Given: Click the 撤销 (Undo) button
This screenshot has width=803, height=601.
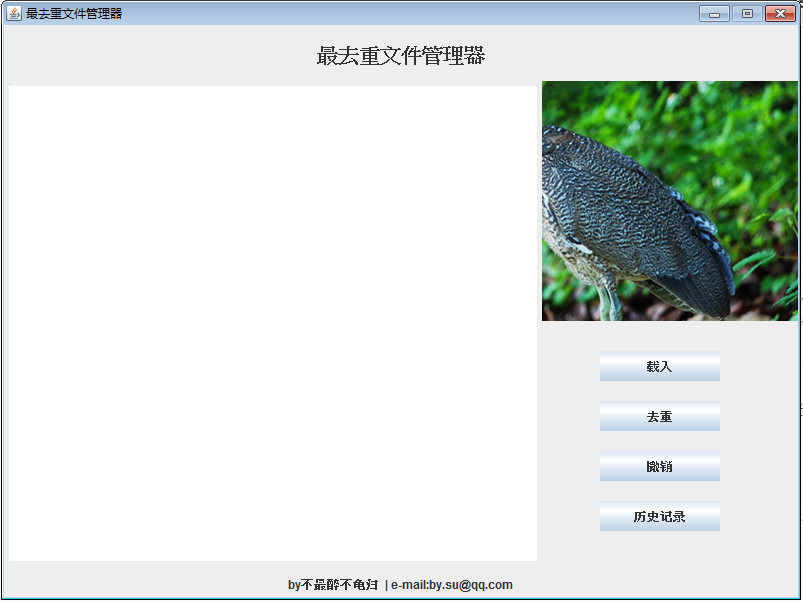Looking at the screenshot, I should (x=660, y=466).
